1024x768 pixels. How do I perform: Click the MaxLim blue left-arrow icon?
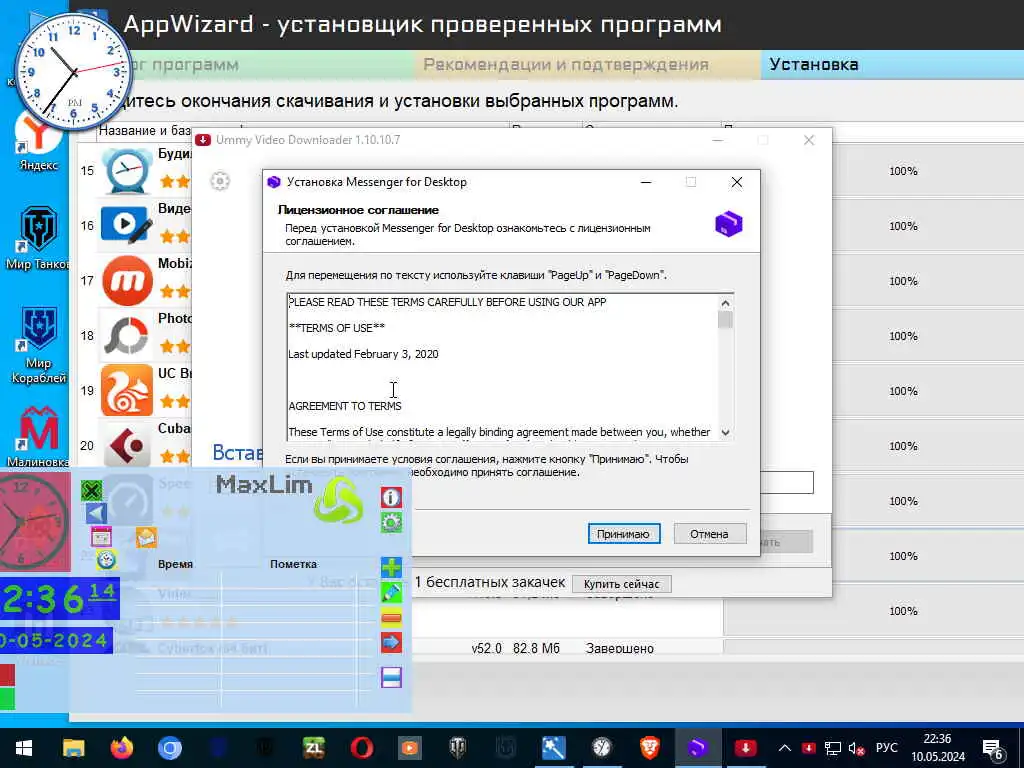96,513
